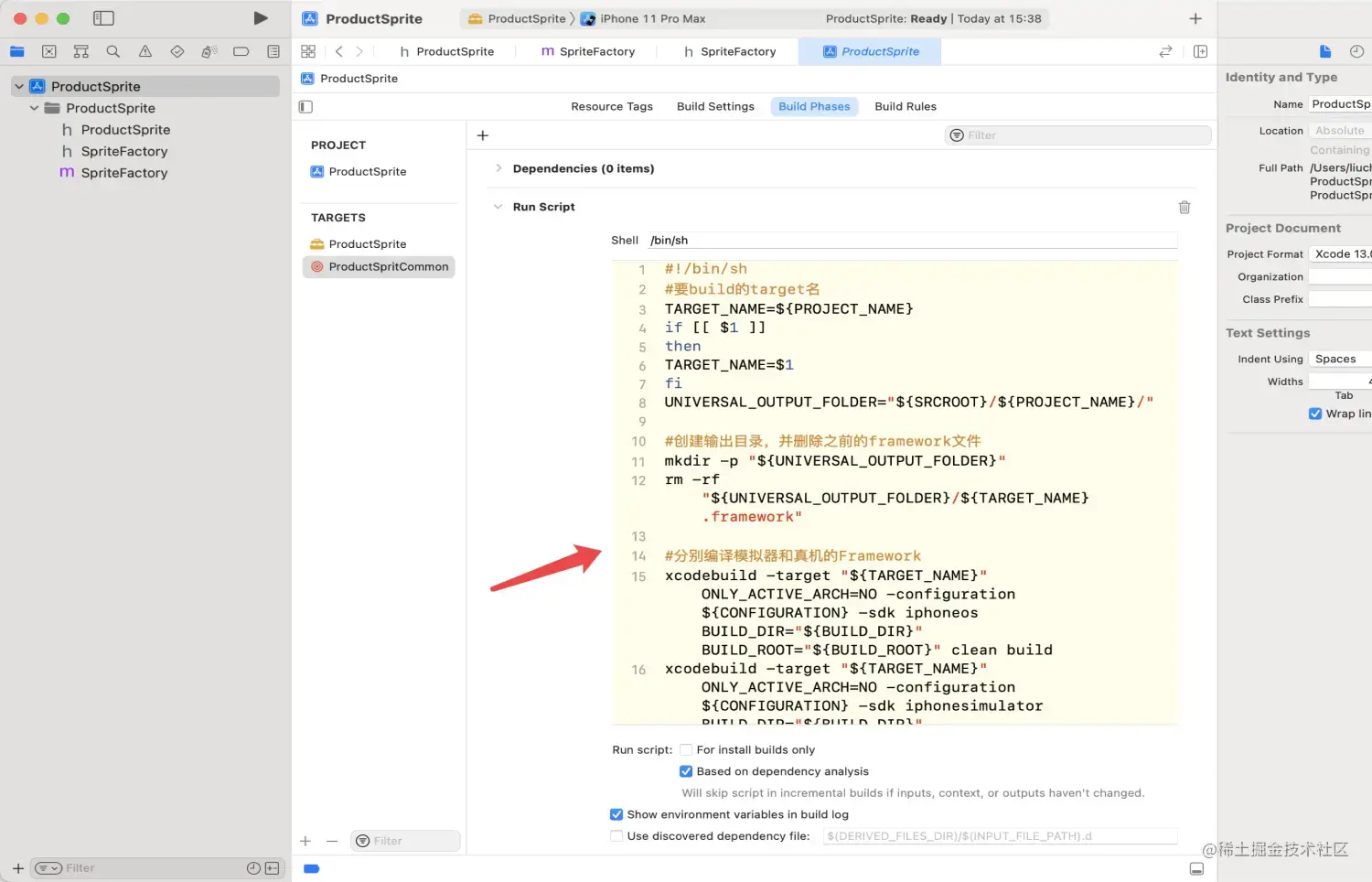
Task: Select the iPhone 11 Pro Max destination
Action: click(643, 18)
